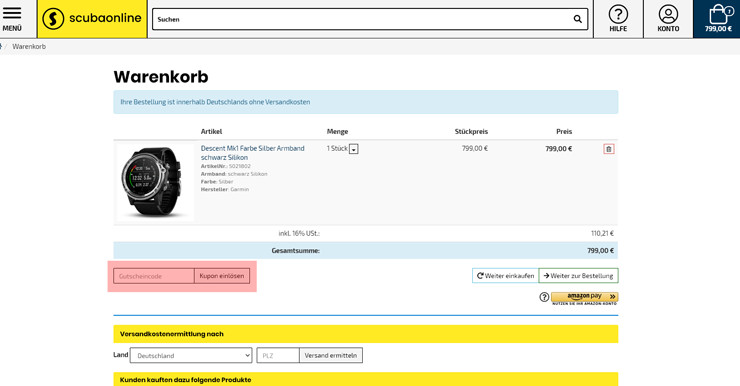Click the Artikel column header
740x386 pixels.
(211, 132)
